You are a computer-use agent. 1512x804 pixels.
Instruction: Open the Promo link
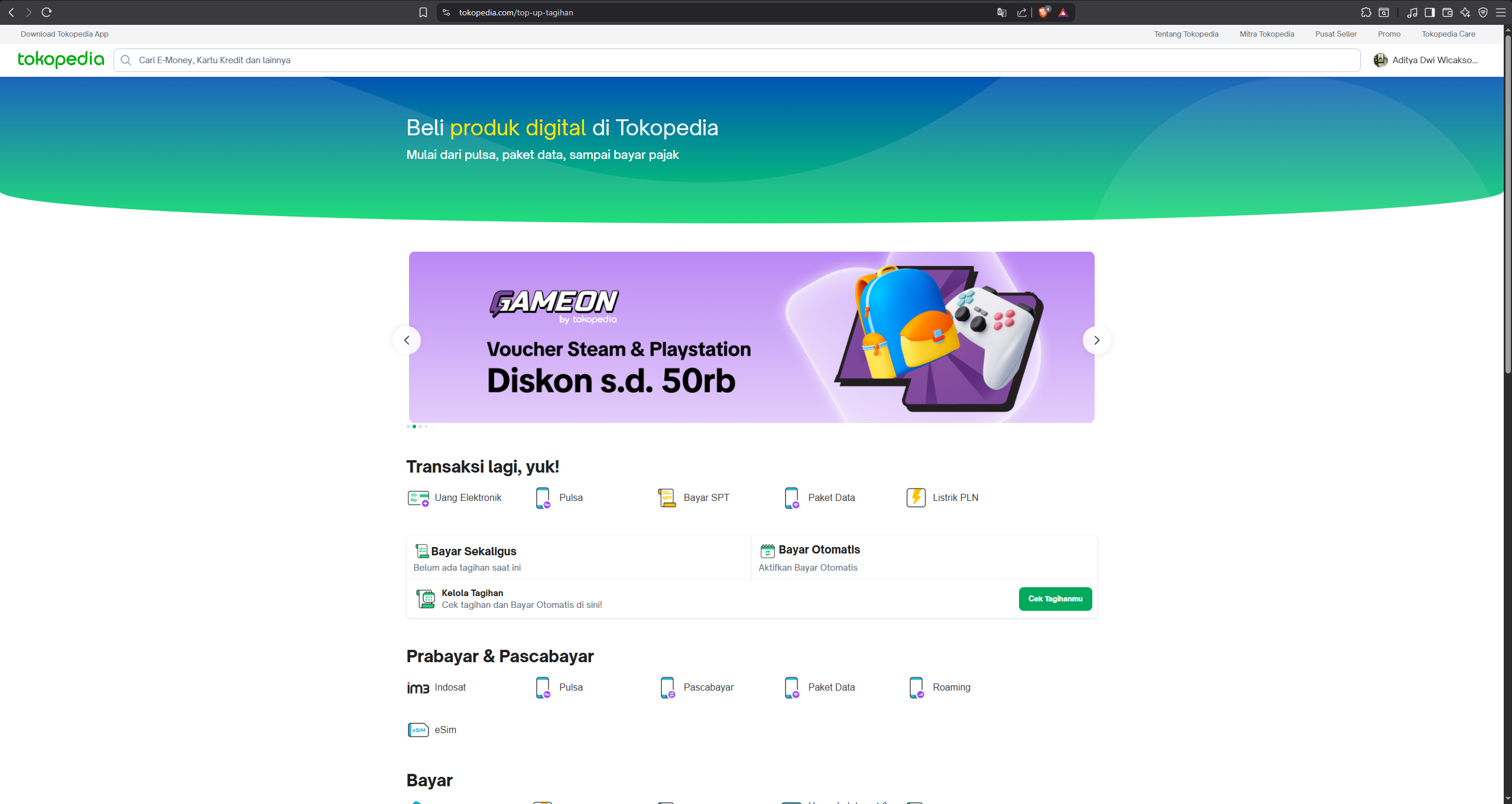click(x=1389, y=34)
